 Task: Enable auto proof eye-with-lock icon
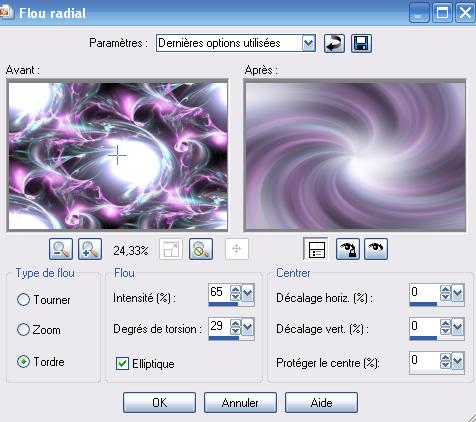[x=348, y=249]
